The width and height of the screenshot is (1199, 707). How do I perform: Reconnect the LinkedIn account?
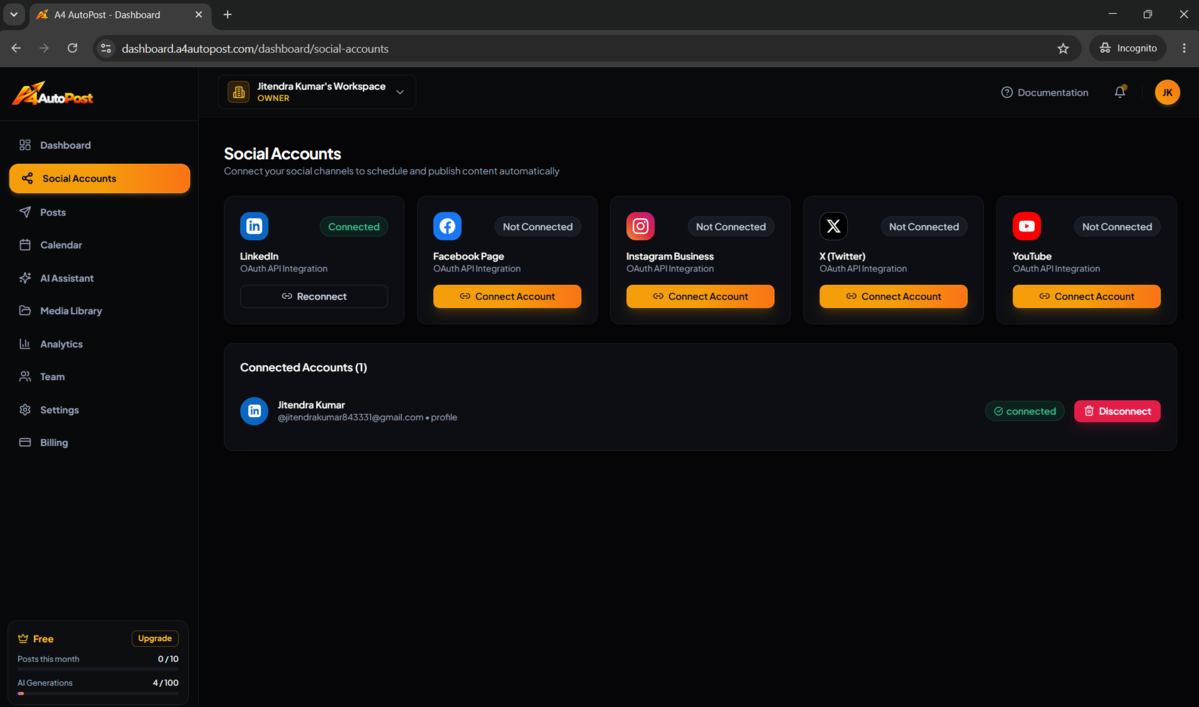(314, 297)
